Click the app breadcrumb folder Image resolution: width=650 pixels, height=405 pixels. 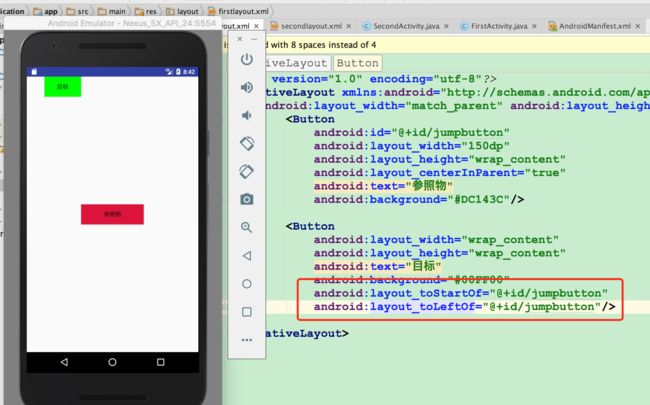tap(46, 11)
